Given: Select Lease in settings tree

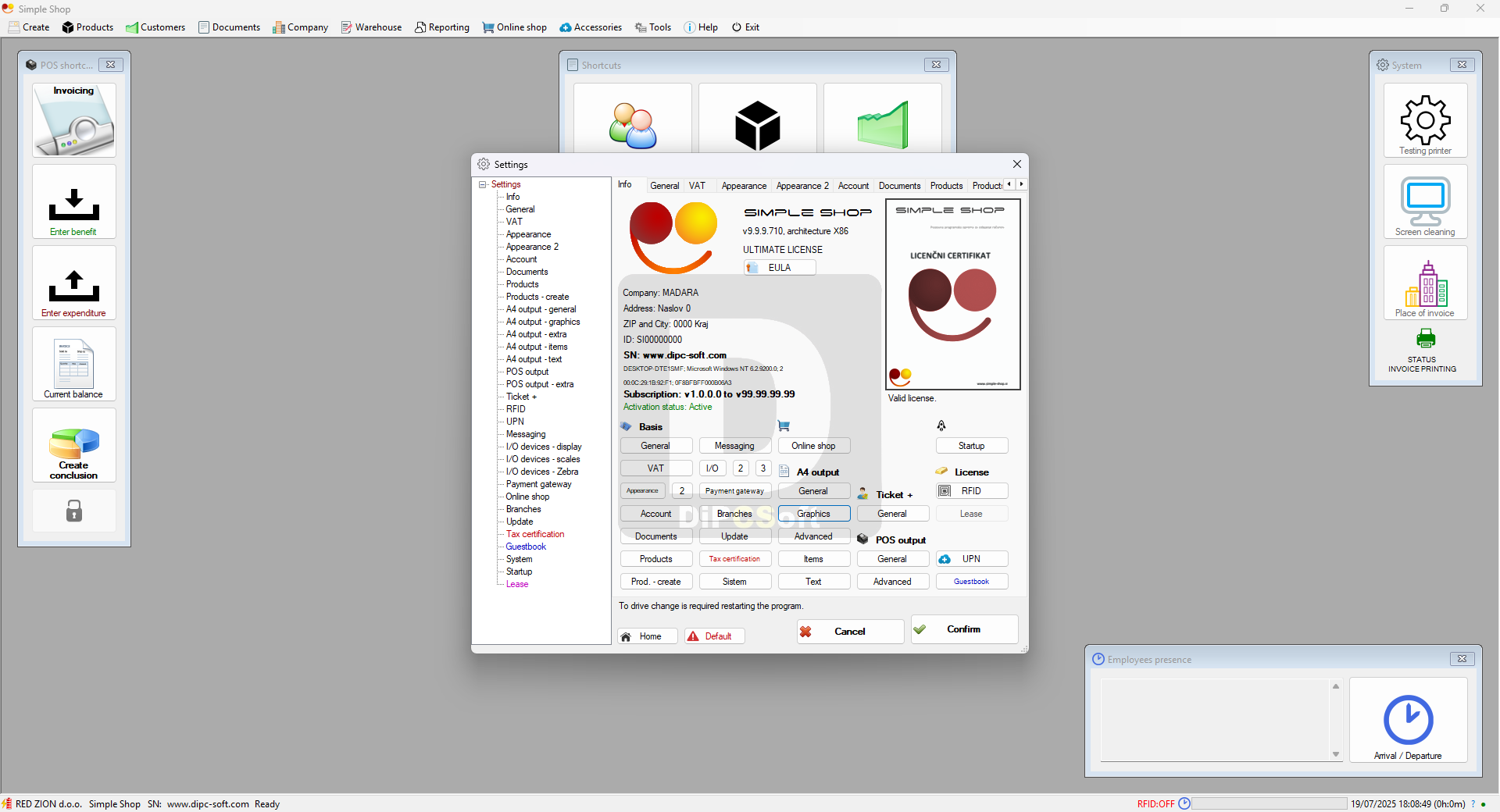Looking at the screenshot, I should pos(517,584).
